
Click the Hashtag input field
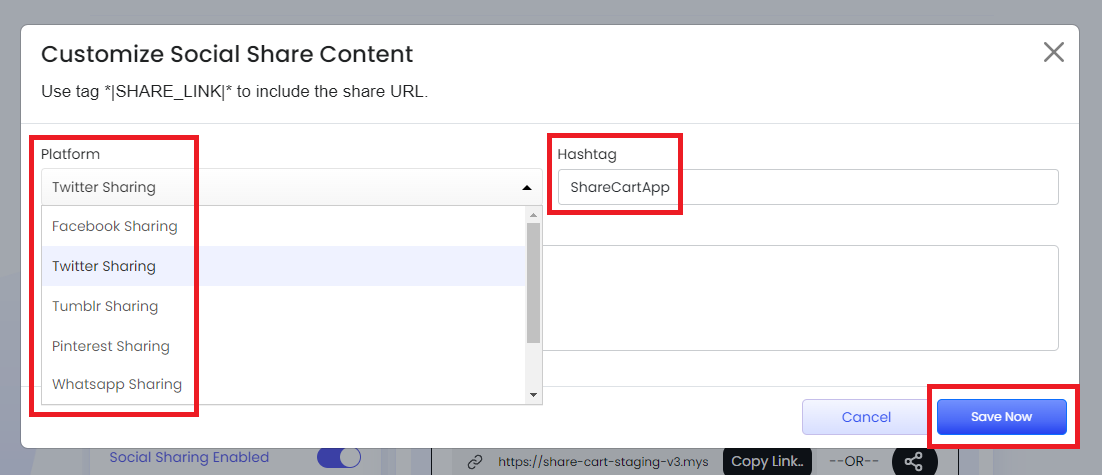click(808, 188)
